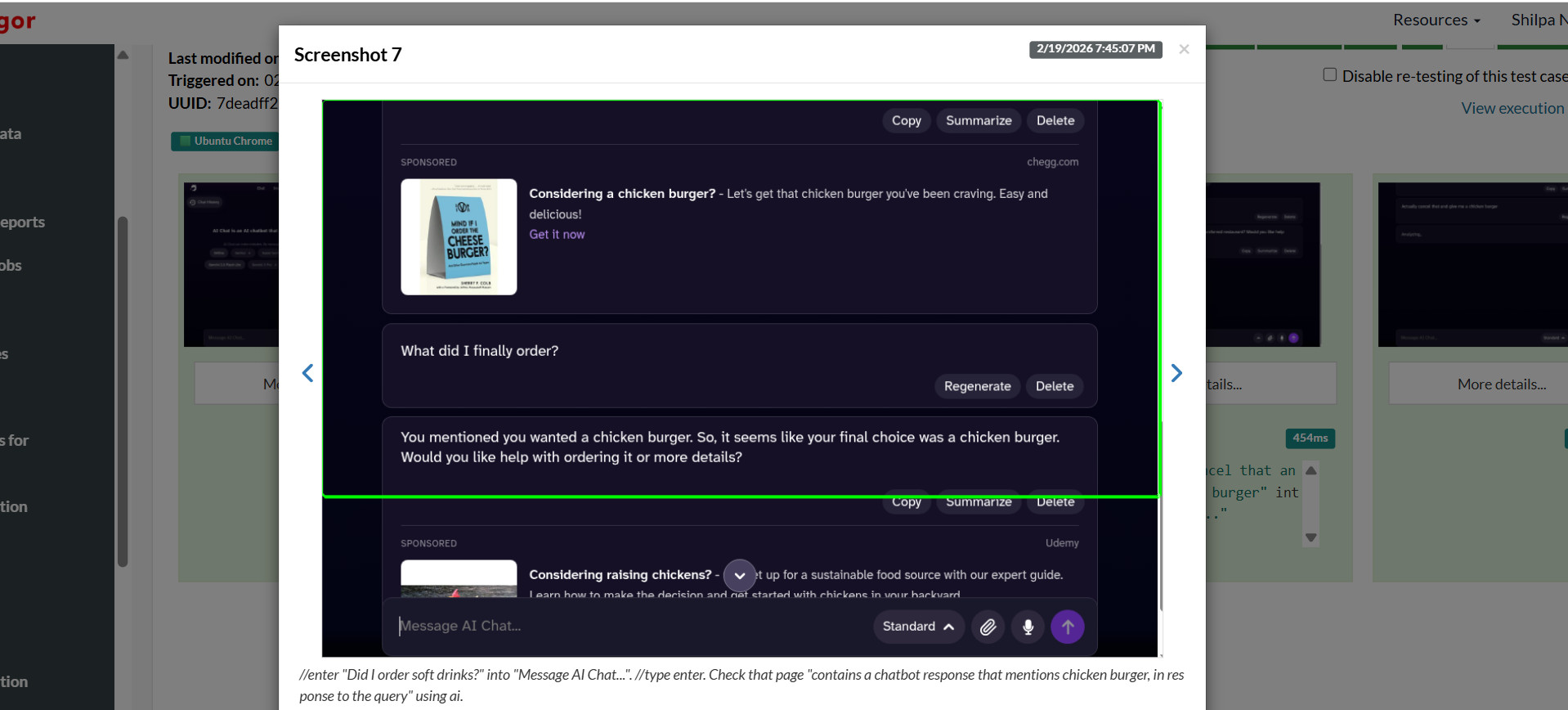Click the cheeseburger book ad thumbnail

point(459,236)
